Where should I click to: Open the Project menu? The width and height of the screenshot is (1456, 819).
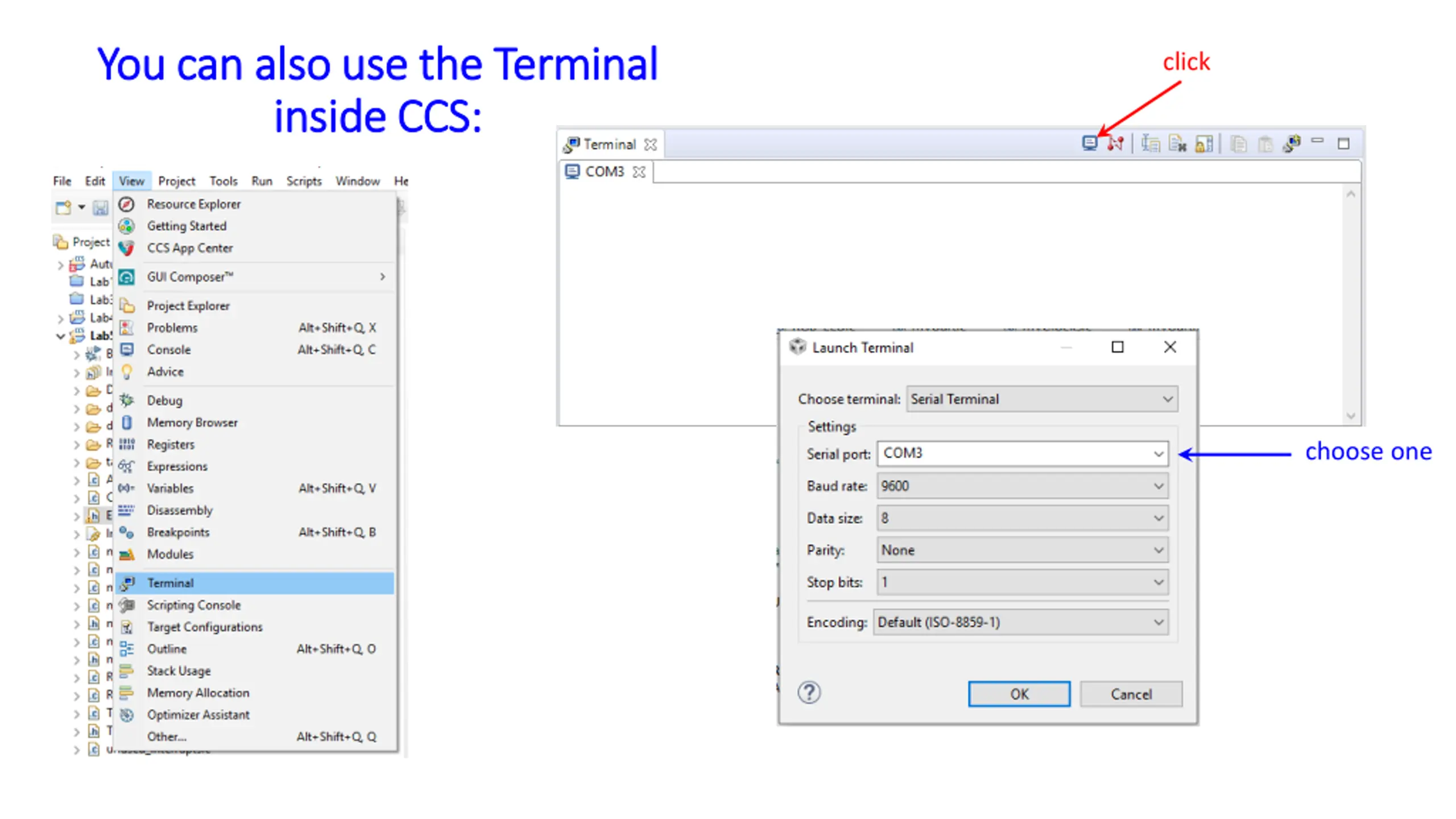[176, 181]
